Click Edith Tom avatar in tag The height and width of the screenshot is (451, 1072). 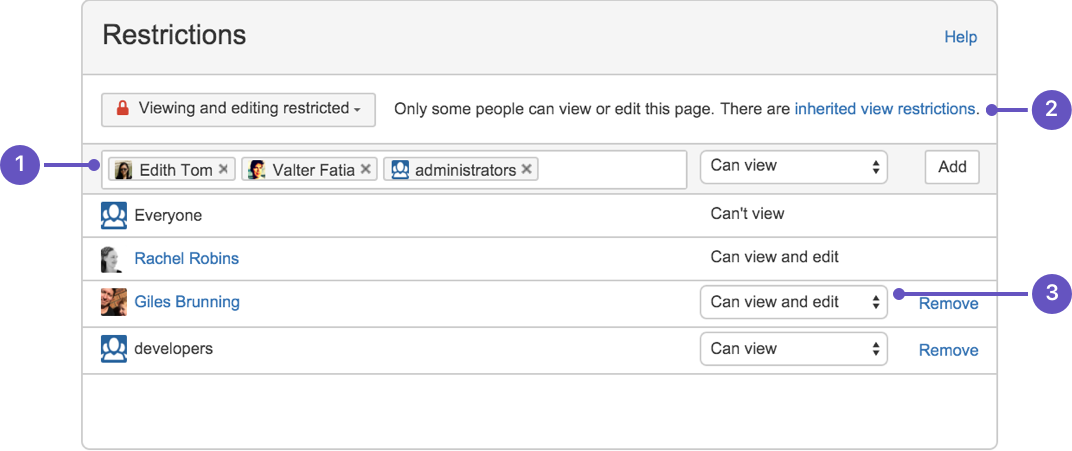123,169
